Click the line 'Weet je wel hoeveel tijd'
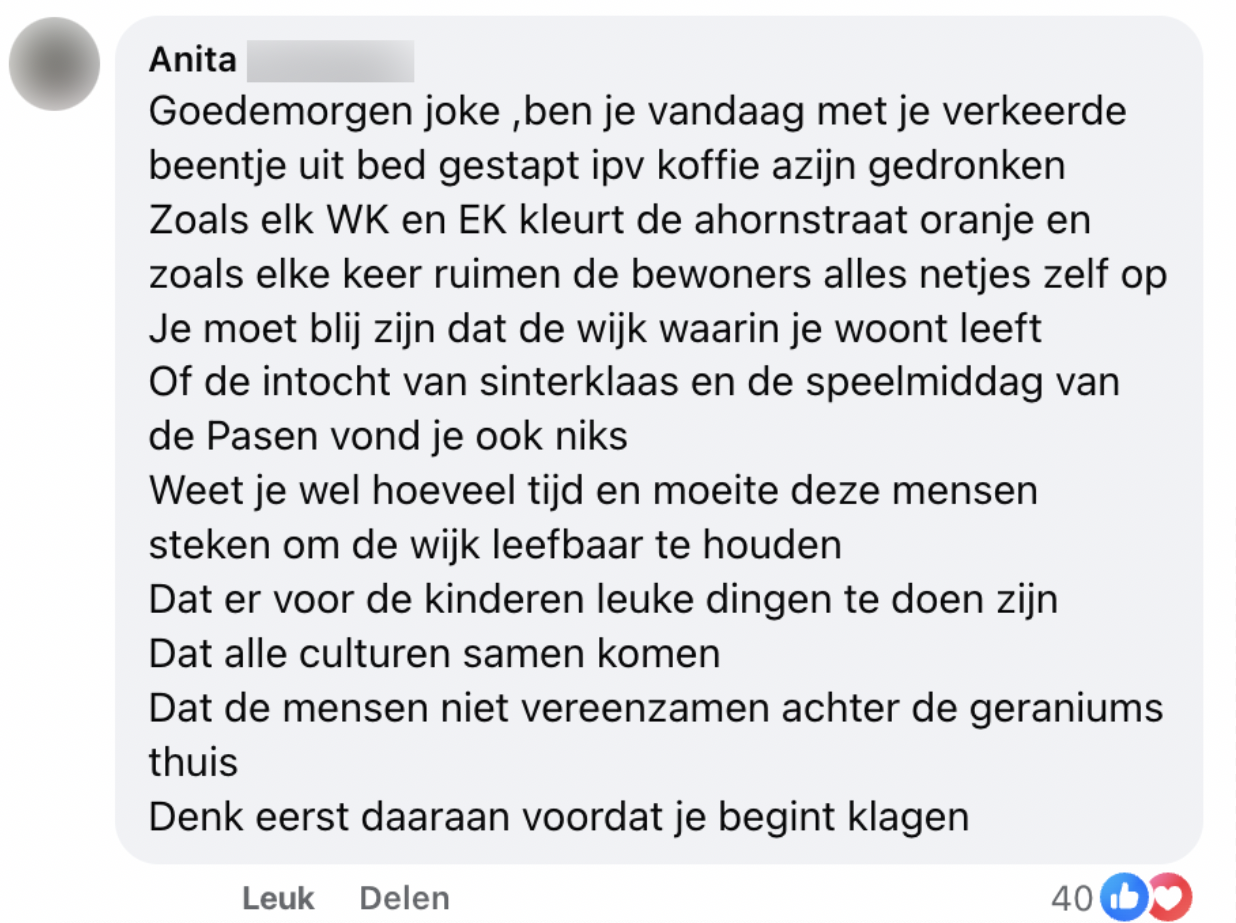The width and height of the screenshot is (1236, 923). pyautogui.click(x=593, y=490)
